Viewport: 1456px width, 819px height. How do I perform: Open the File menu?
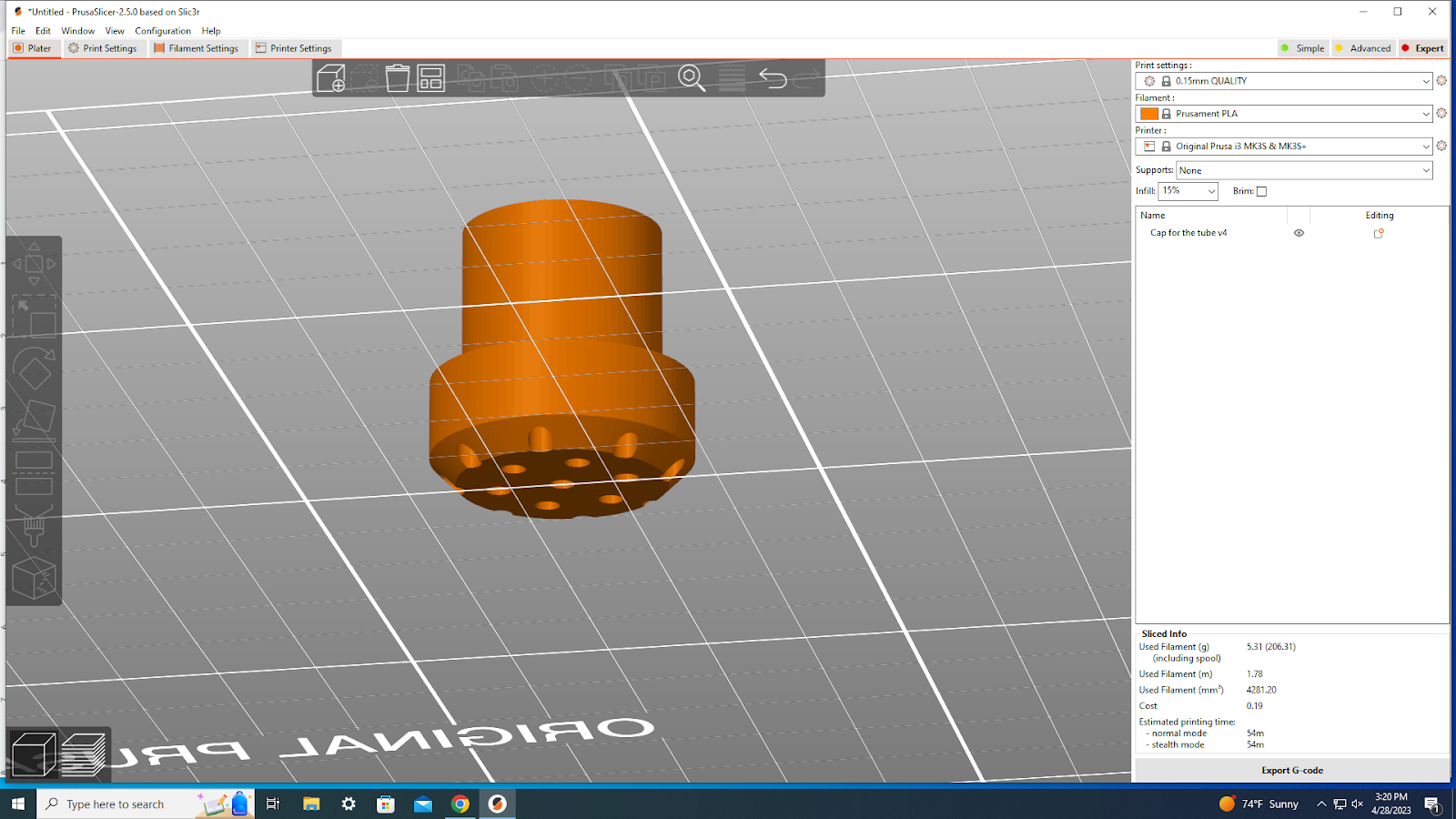[x=18, y=31]
